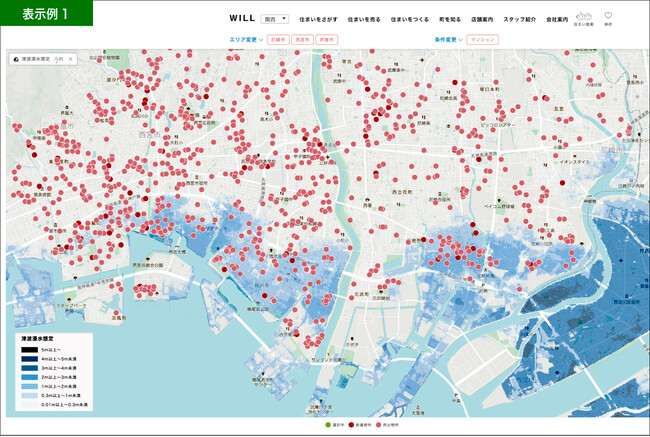
Task: Open saved items via the heart icon
Action: [x=608, y=16]
